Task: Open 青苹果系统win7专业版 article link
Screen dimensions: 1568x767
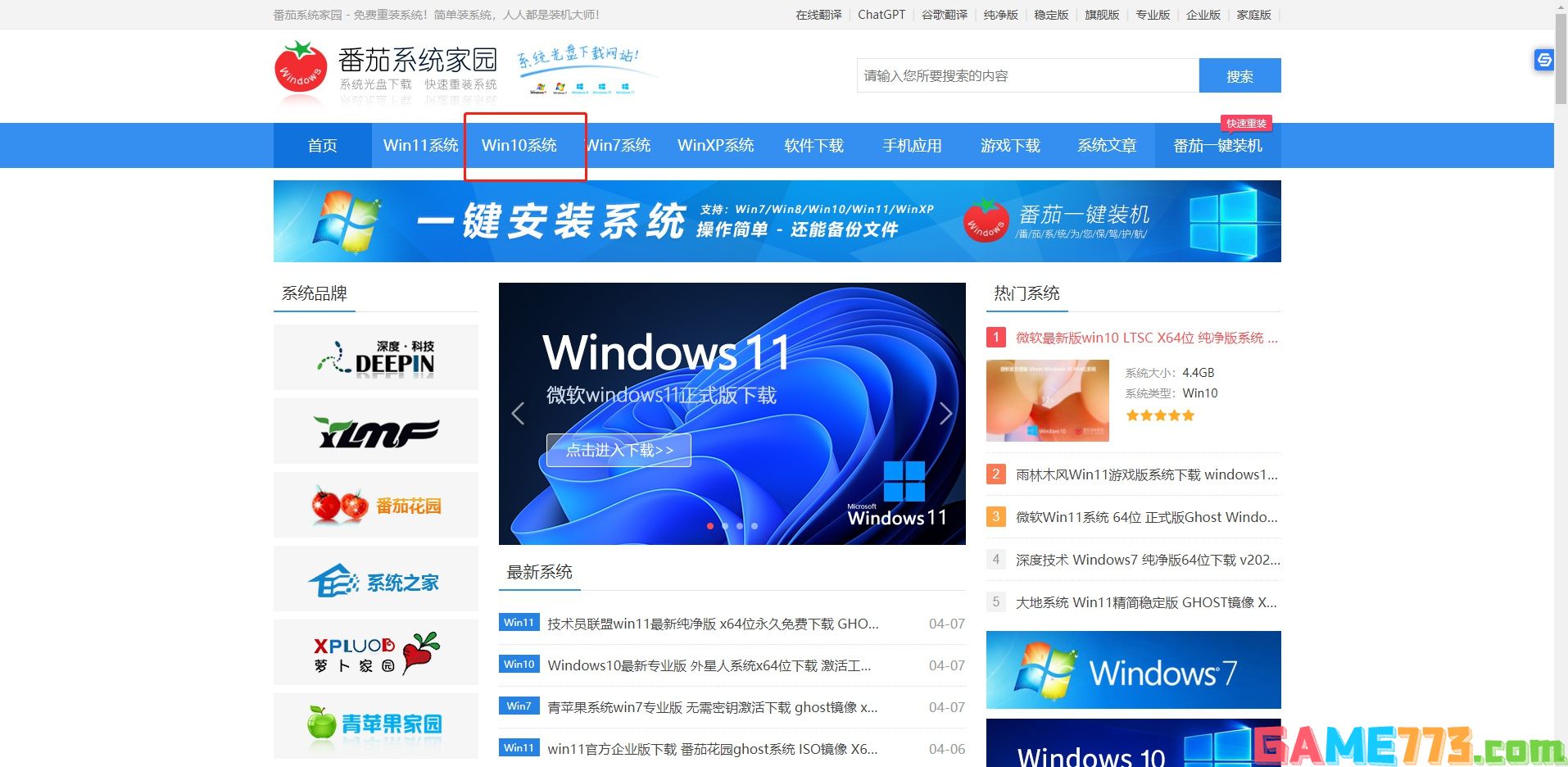Action: coord(713,707)
